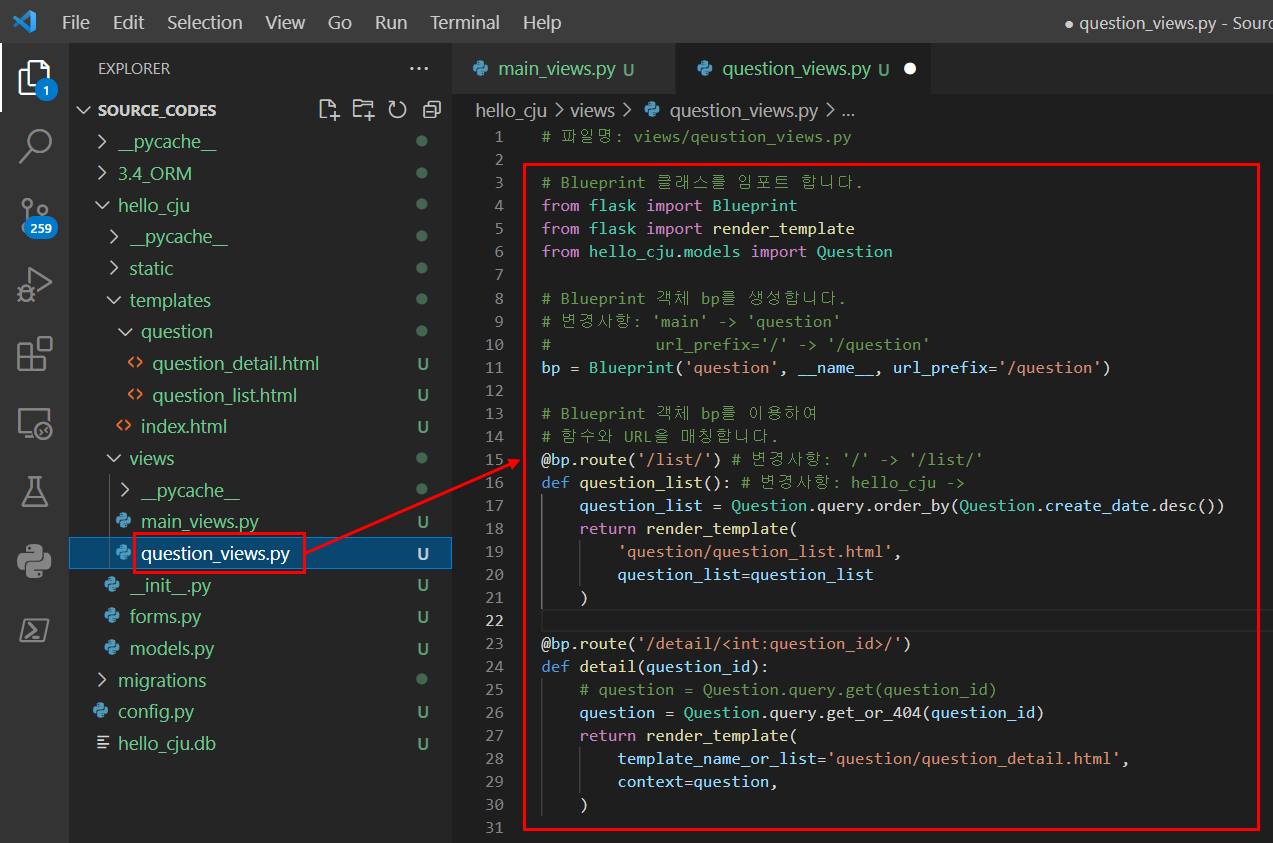Image resolution: width=1273 pixels, height=843 pixels.
Task: Expand the migrations folder
Action: (x=102, y=680)
